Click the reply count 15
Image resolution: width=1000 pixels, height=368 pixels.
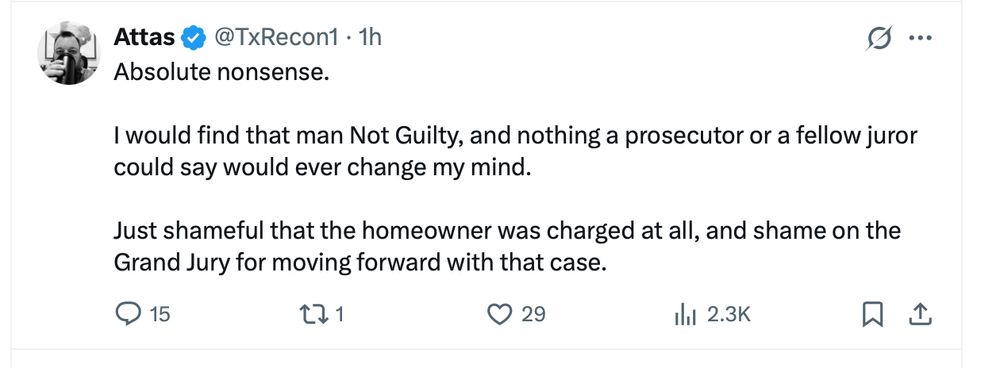click(160, 314)
